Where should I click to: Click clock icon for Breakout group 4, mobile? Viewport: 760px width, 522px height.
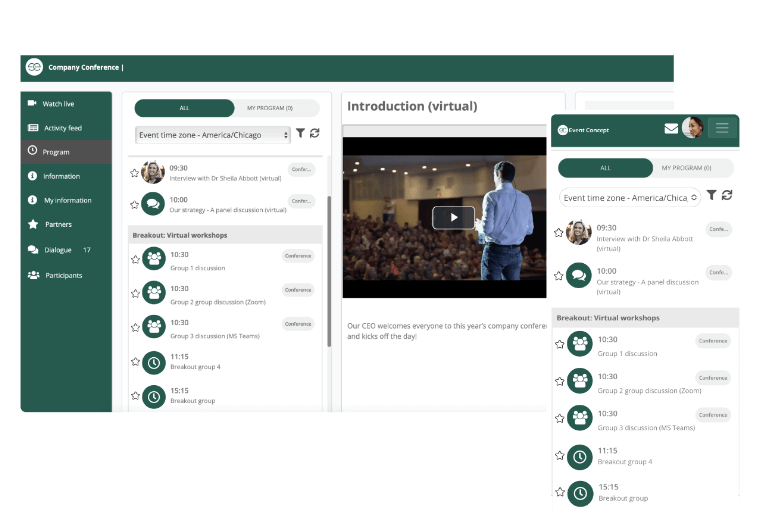(x=580, y=457)
